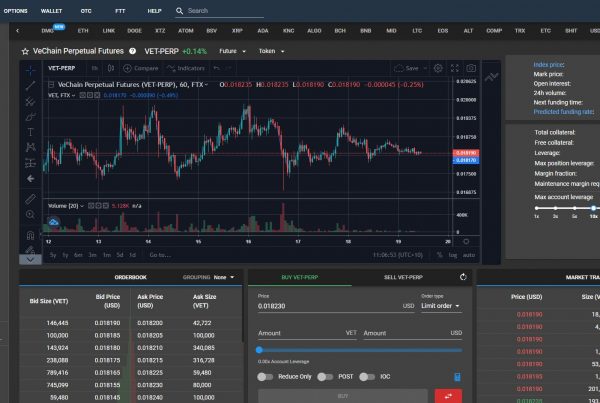Viewport: 600px width, 403px height.
Task: Add VeChain Perpetual Futures to favorites star
Action: coord(25,51)
